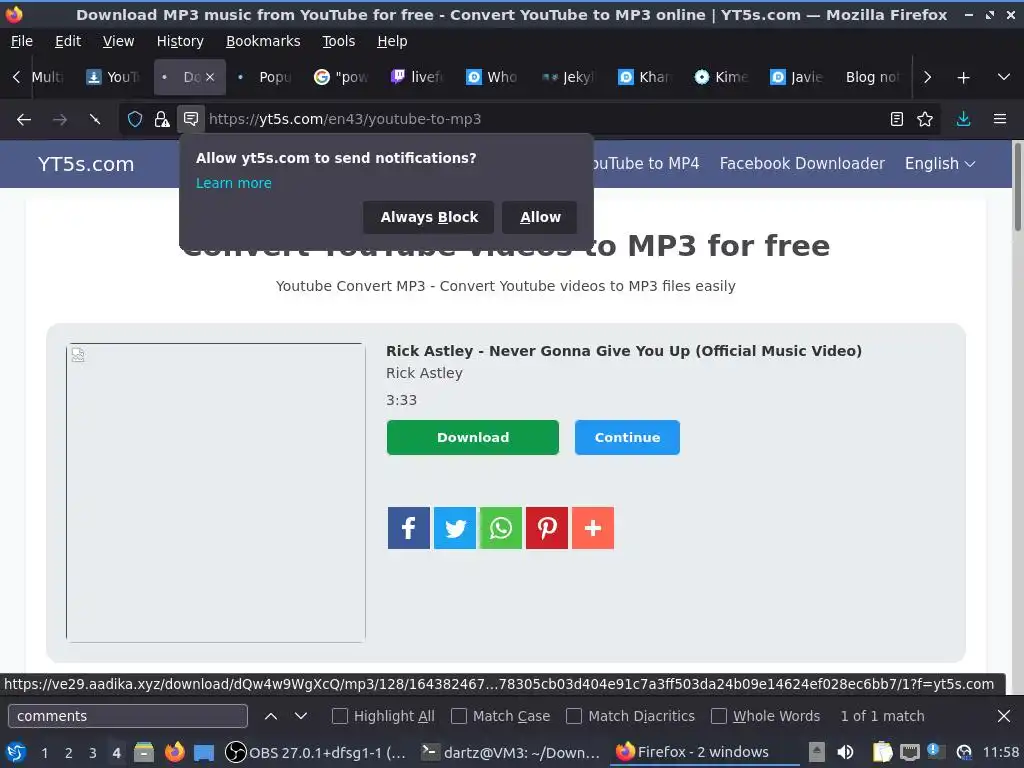The height and width of the screenshot is (768, 1024).
Task: Open the system start menu icon
Action: coord(16,752)
